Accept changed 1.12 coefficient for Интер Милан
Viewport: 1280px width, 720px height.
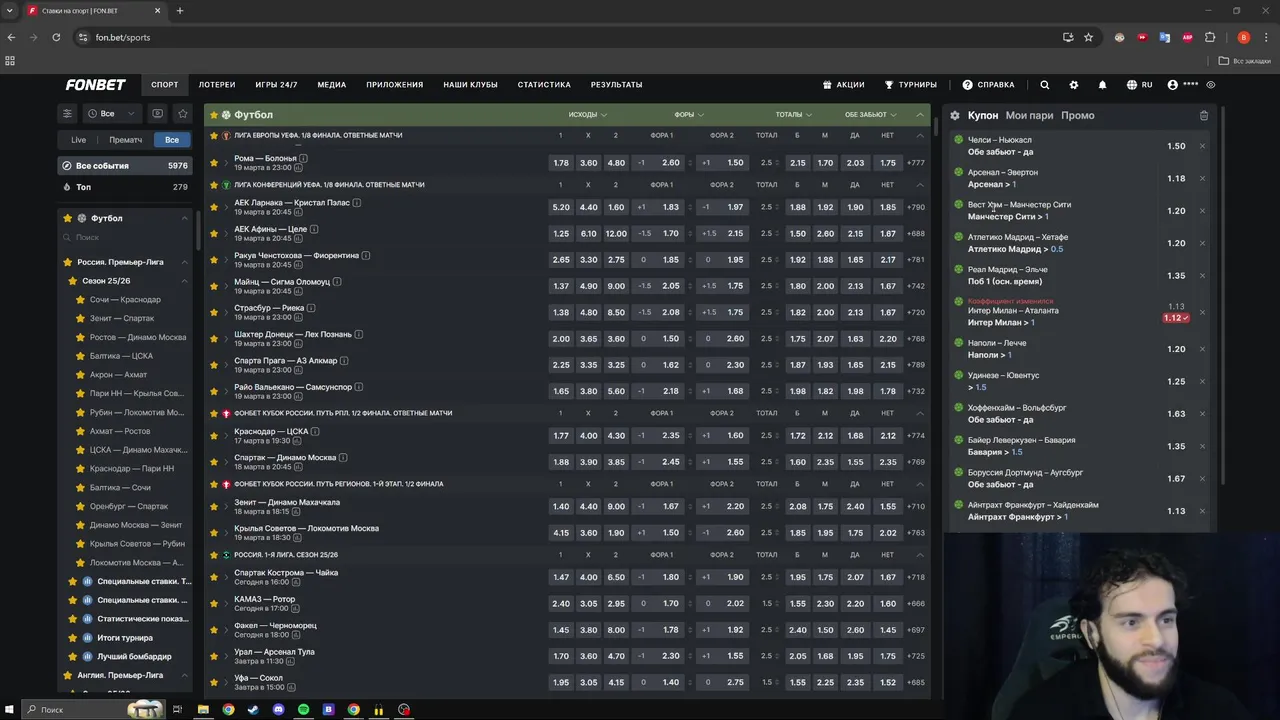1175,318
